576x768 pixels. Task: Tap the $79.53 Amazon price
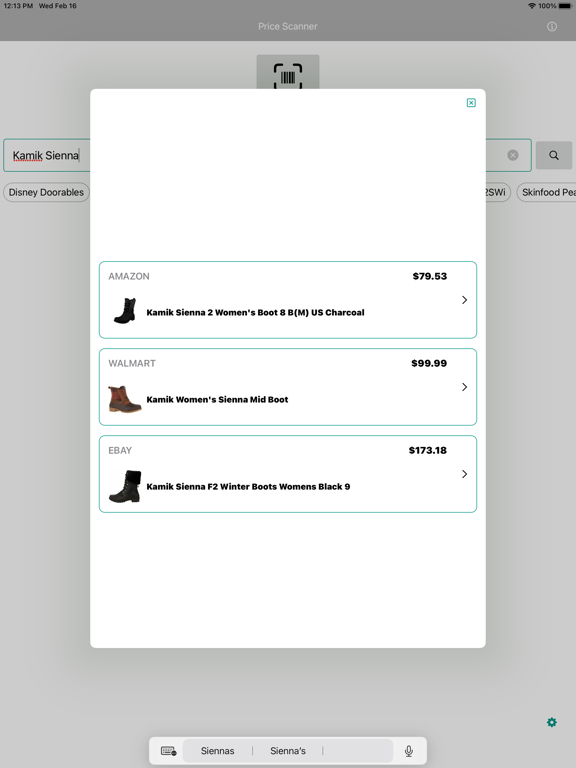(430, 276)
